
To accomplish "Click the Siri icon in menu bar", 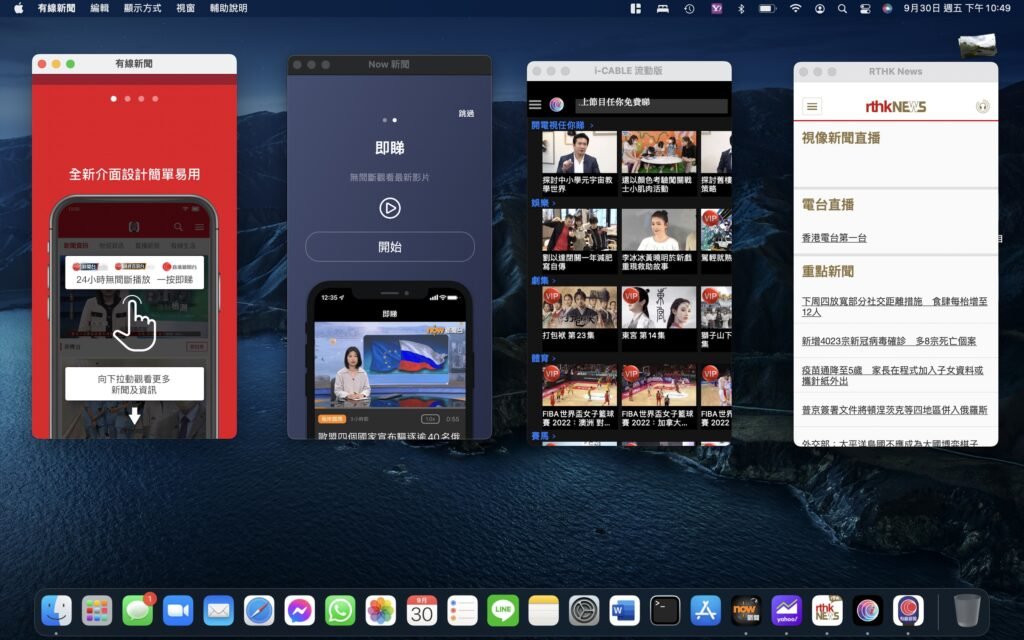I will (887, 8).
